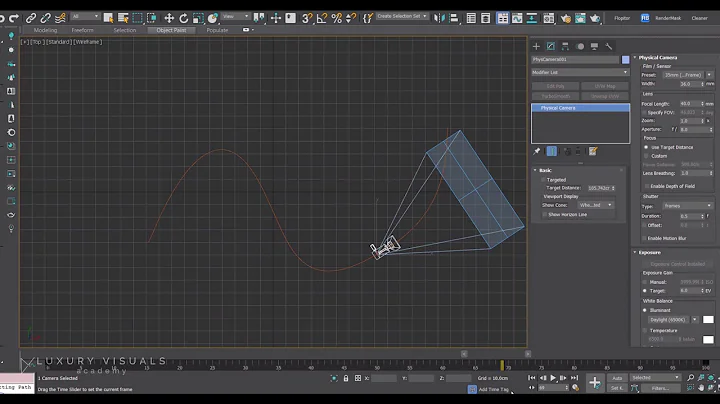
Task: Toggle the Percent Snap button
Action: tap(337, 18)
